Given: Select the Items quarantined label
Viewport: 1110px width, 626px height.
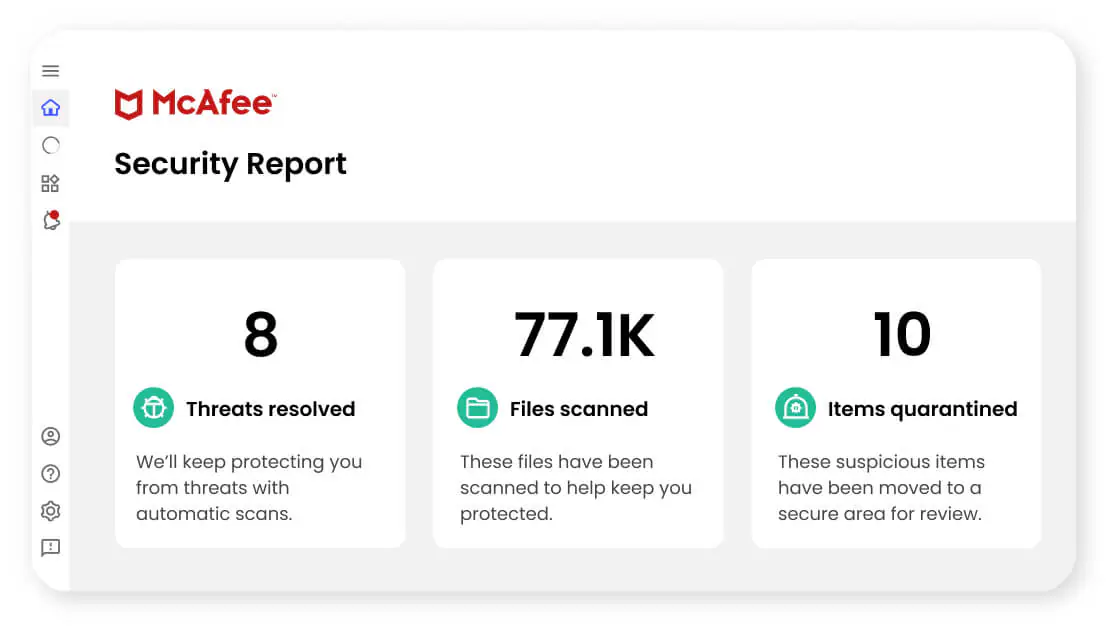Looking at the screenshot, I should [x=922, y=409].
